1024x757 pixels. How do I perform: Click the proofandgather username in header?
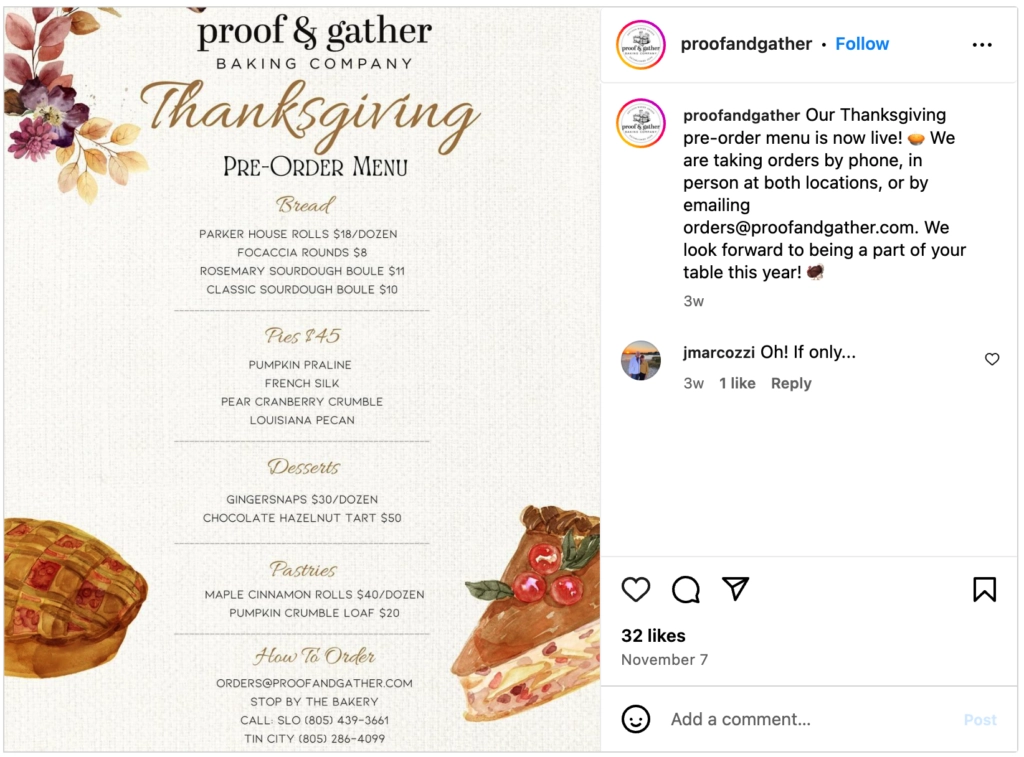746,44
